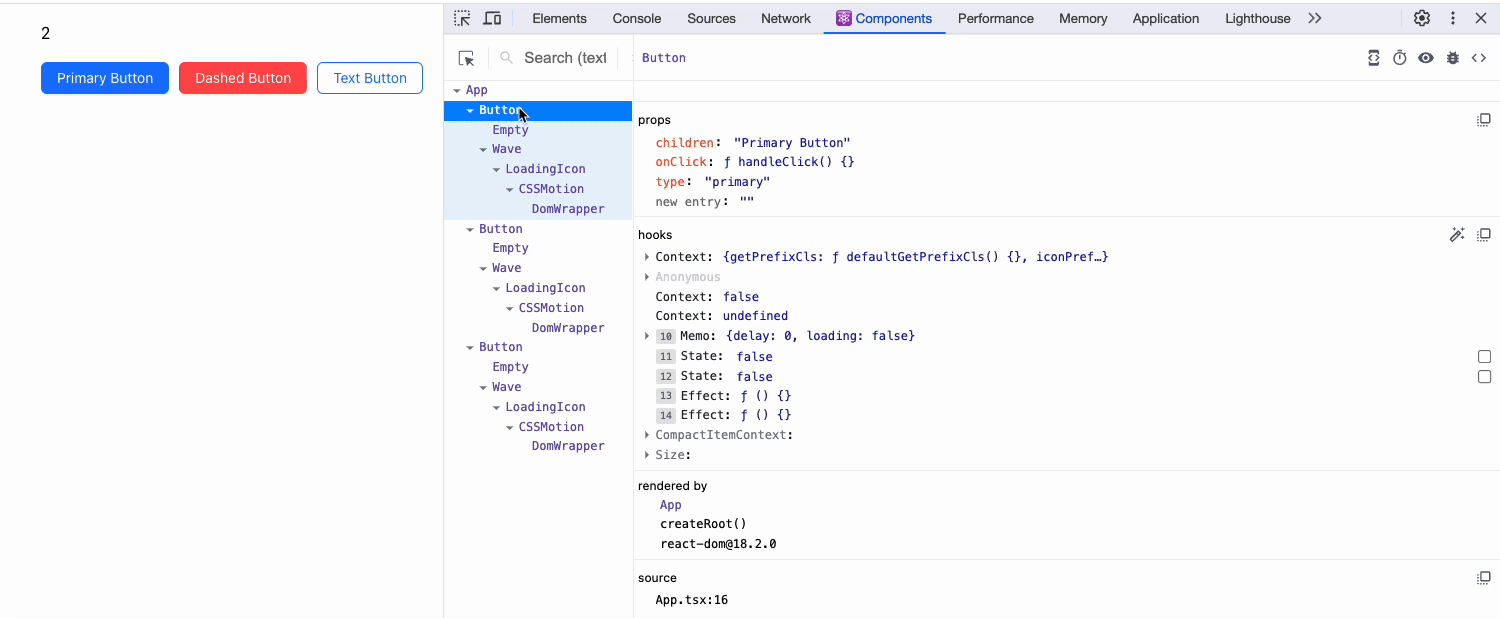Toggle the checkbox next to State hook 11

tap(1484, 356)
